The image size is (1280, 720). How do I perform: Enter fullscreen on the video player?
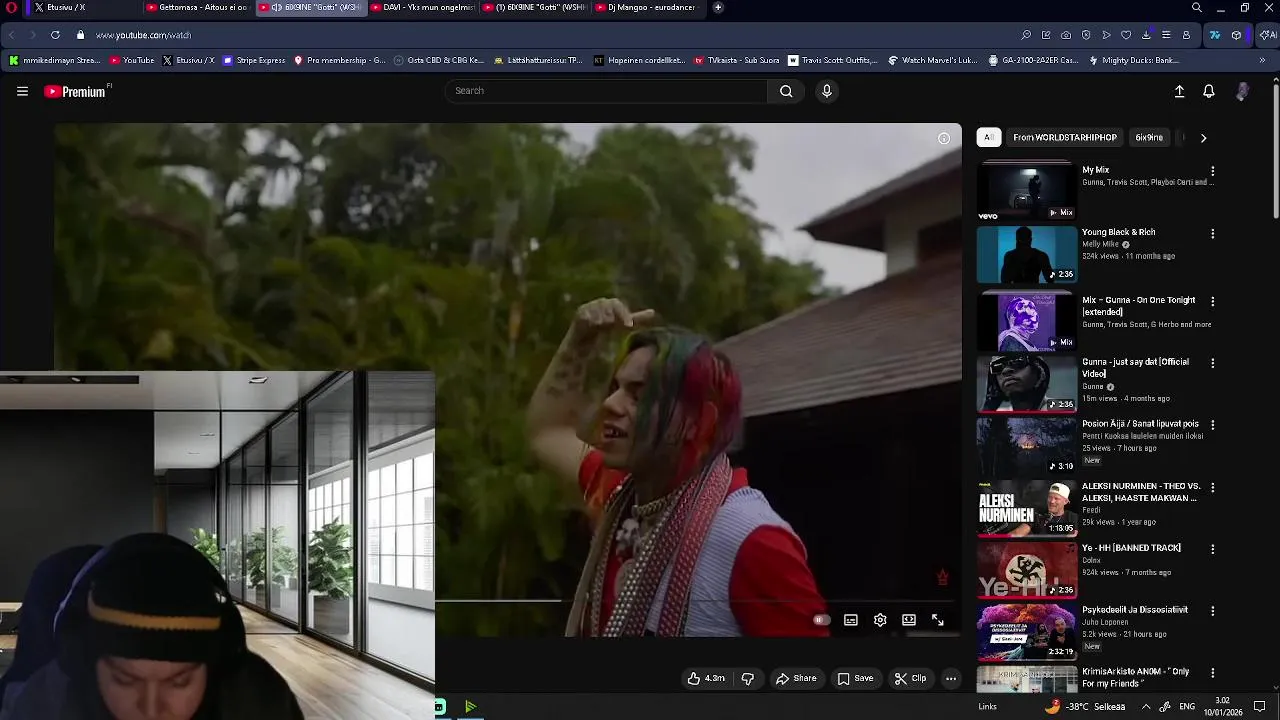pos(937,620)
